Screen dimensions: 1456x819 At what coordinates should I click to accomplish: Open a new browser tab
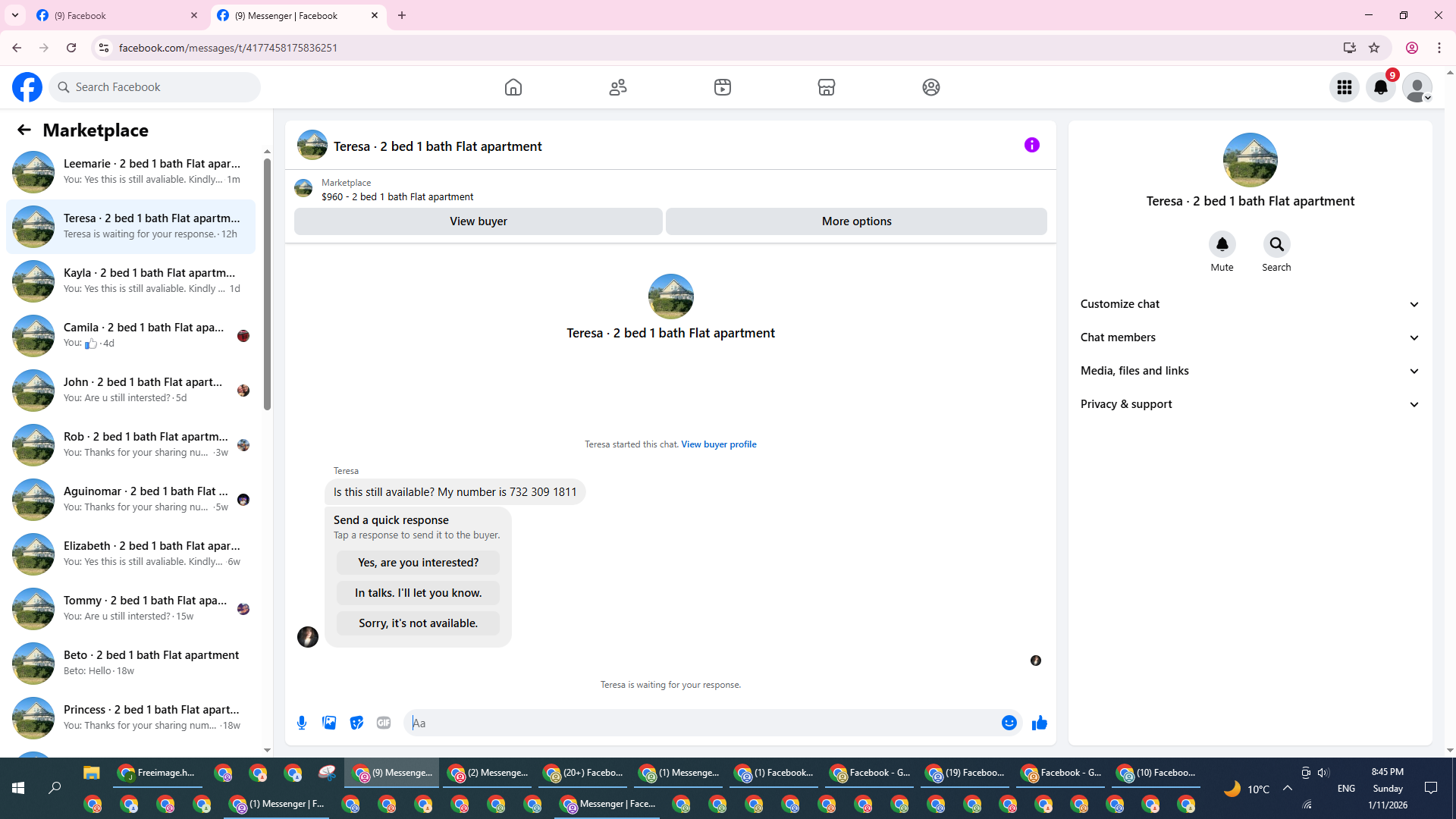coord(402,15)
